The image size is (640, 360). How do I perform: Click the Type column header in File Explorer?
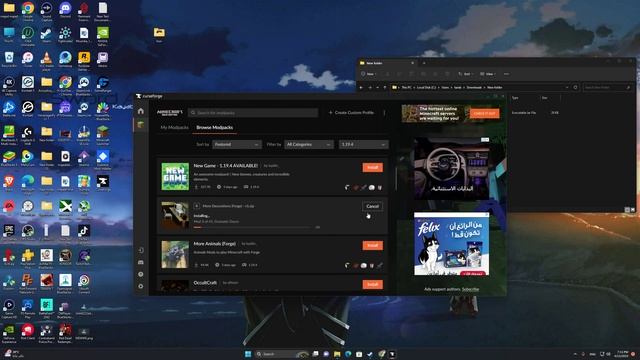click(x=515, y=98)
